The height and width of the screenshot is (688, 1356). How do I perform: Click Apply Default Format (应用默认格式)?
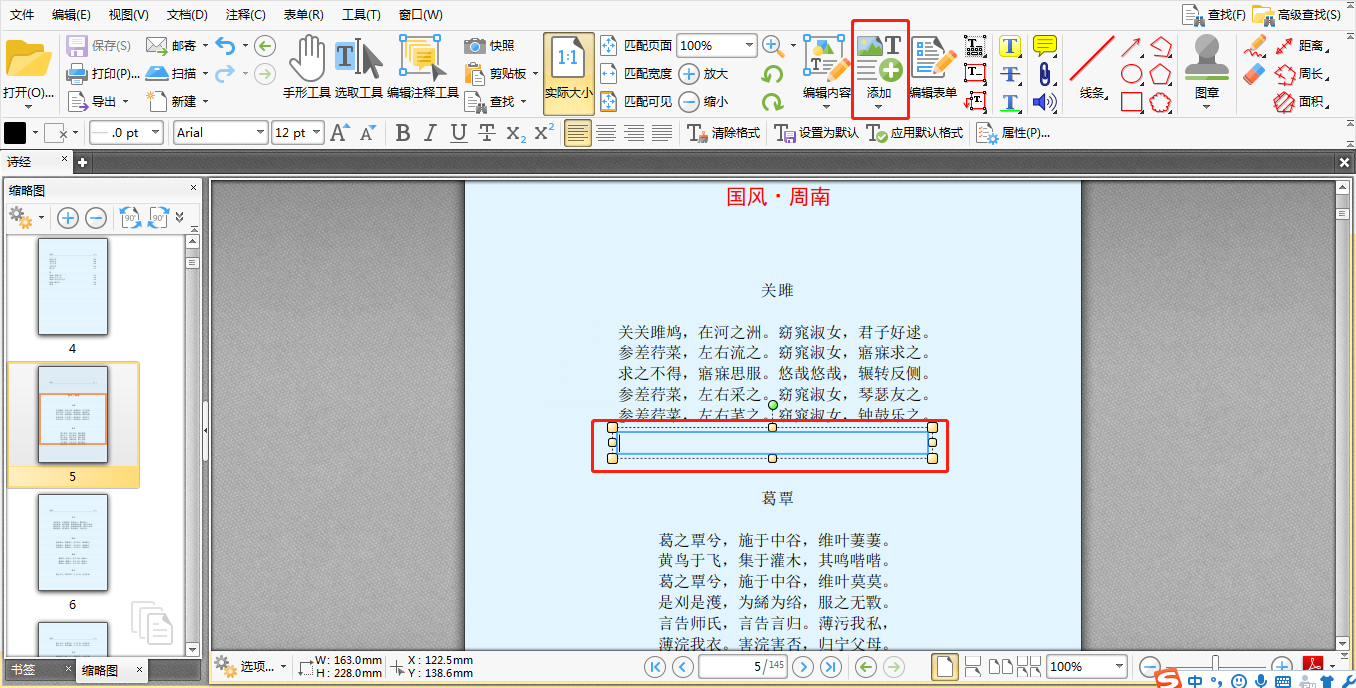pos(915,133)
